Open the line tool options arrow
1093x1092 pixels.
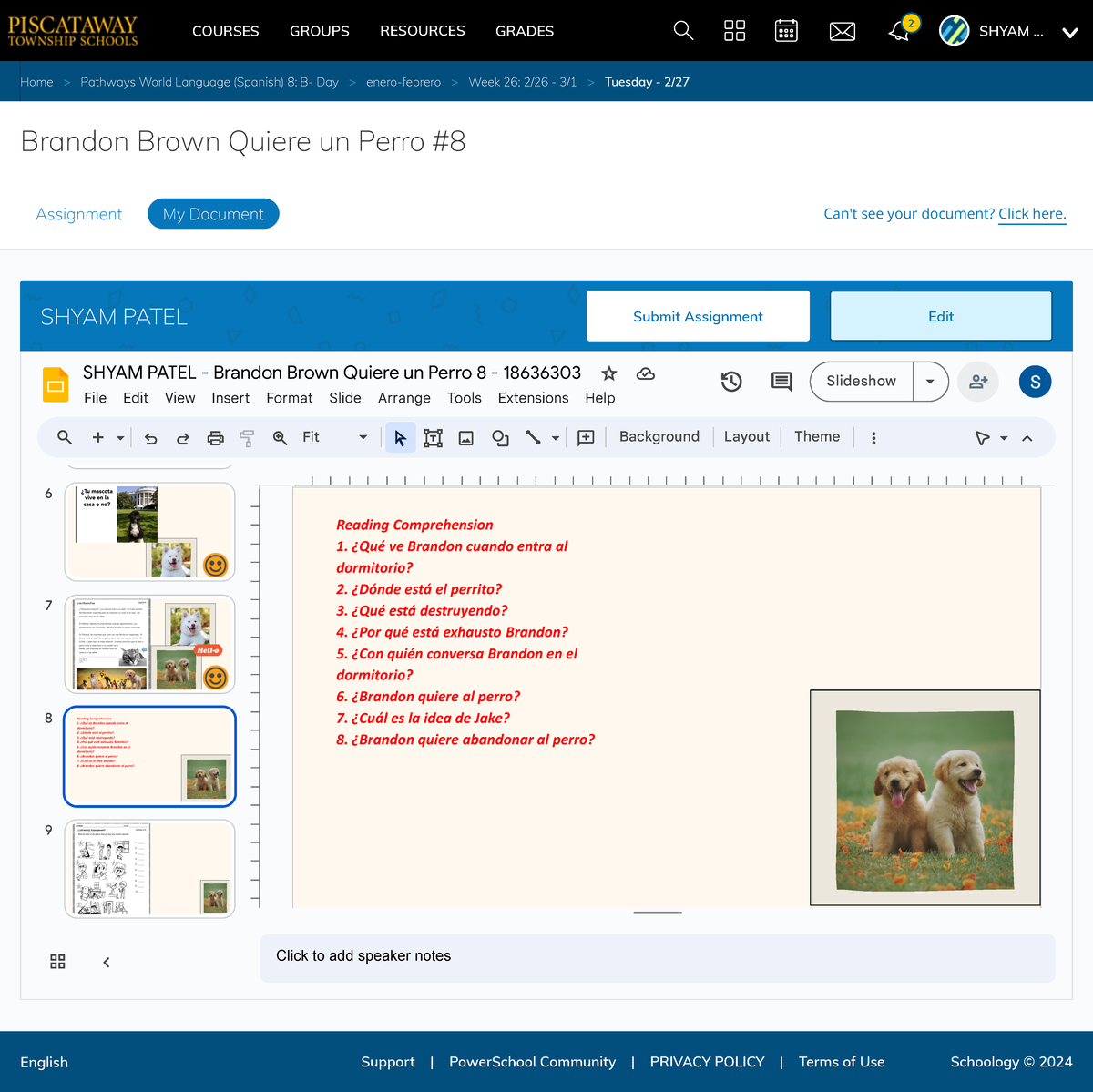556,437
